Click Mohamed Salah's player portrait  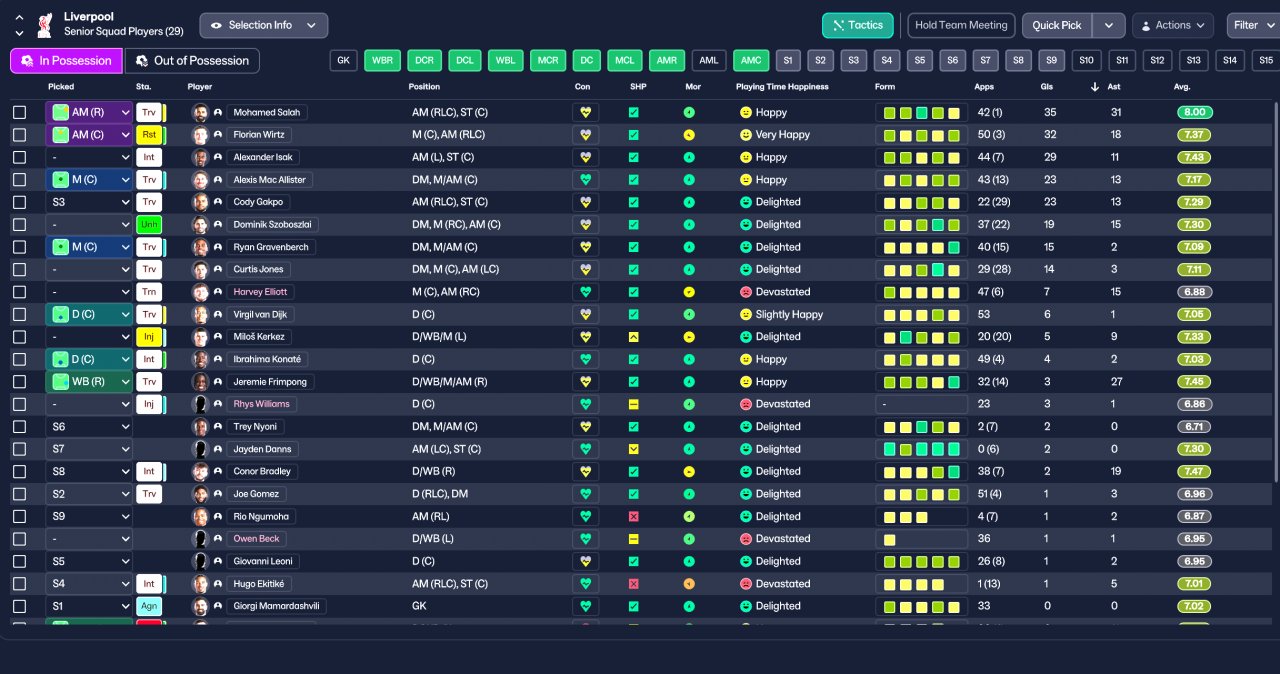200,113
